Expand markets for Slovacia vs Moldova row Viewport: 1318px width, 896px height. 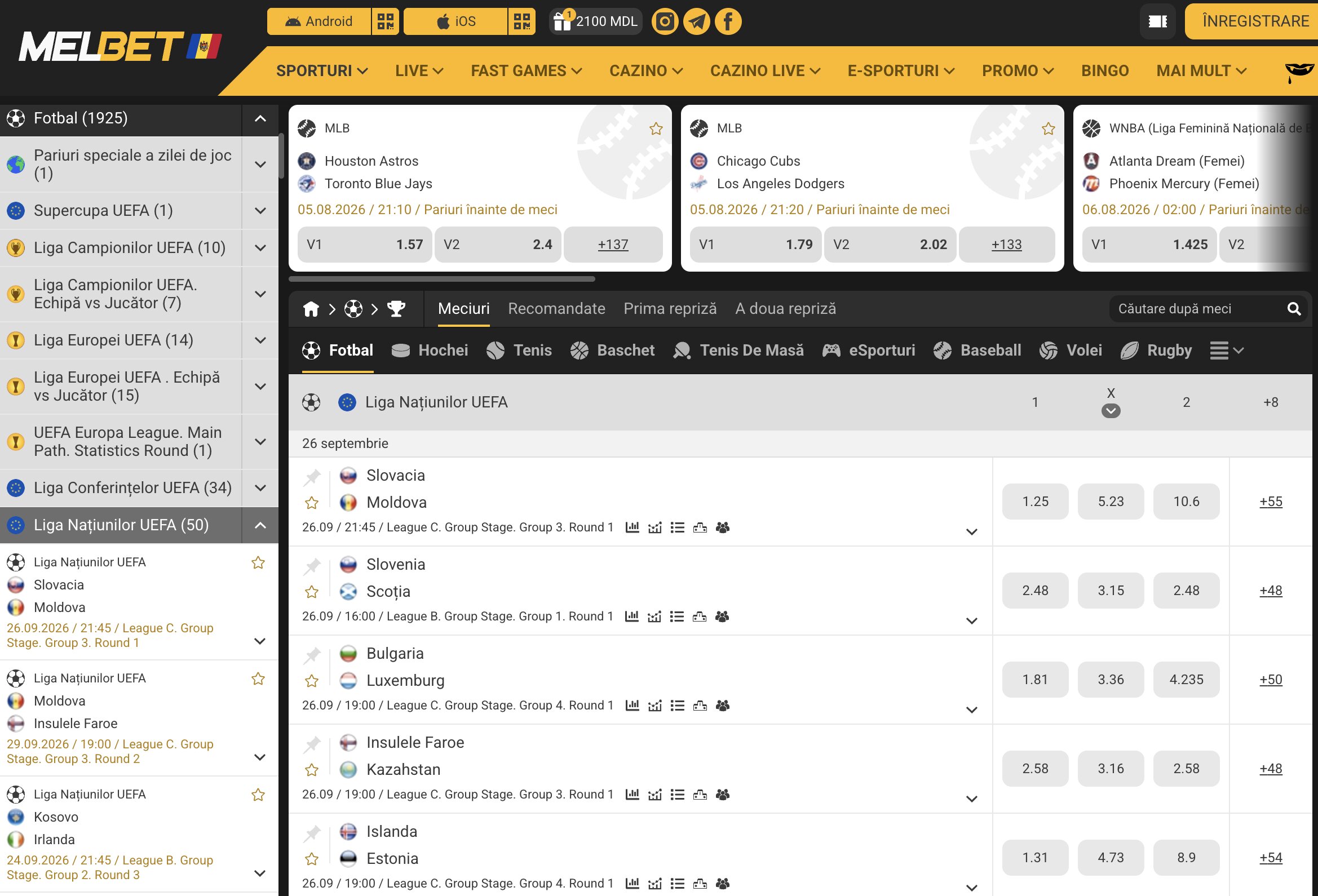tap(971, 532)
